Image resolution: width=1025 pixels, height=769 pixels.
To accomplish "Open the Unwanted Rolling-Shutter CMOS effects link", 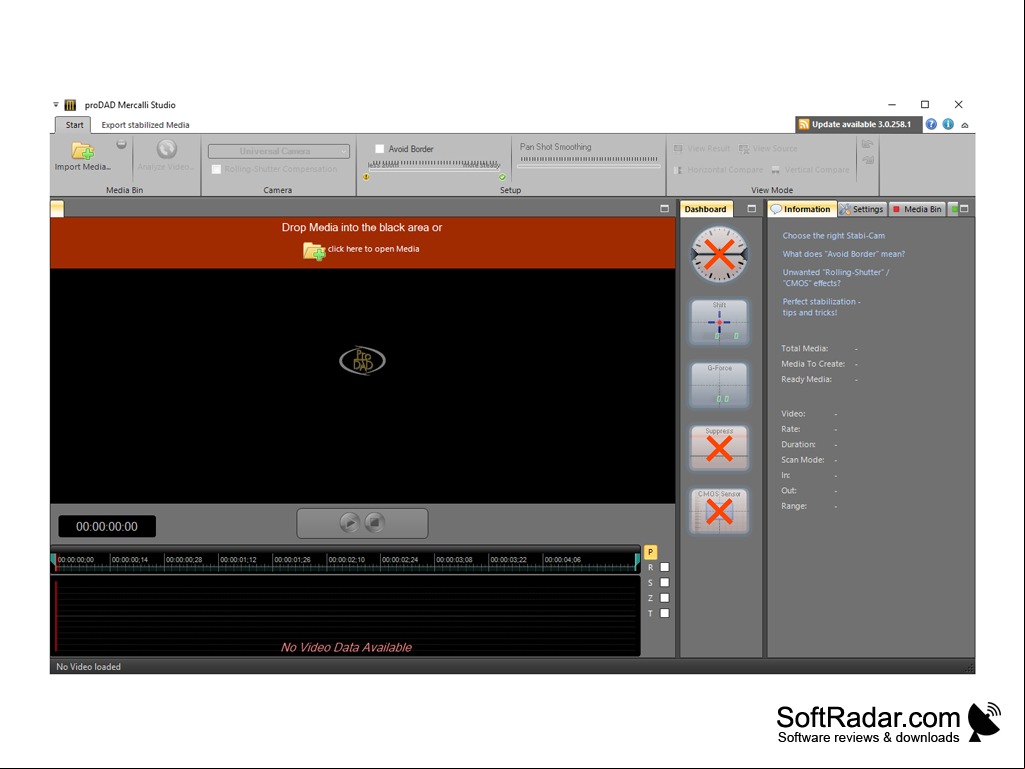I will (x=835, y=278).
